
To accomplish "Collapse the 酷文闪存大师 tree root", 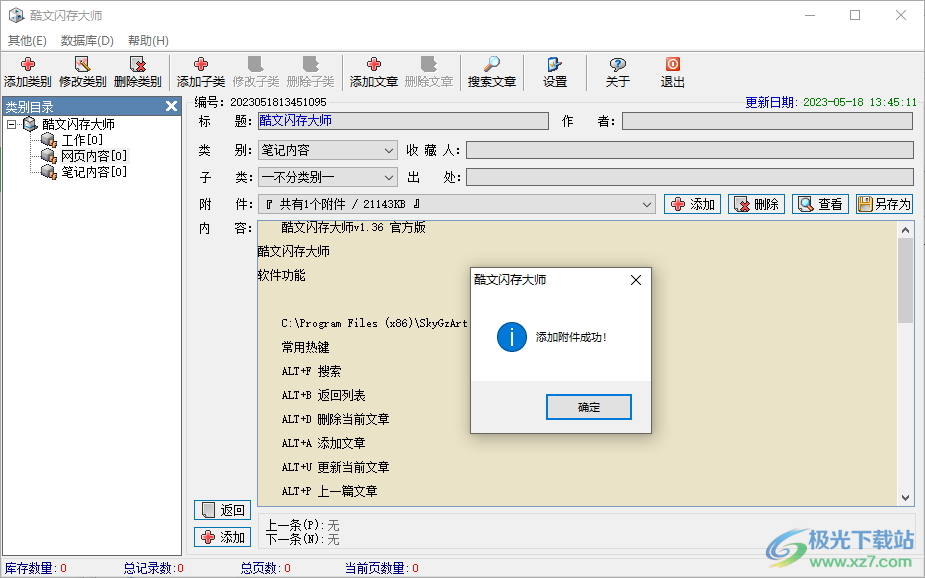I will tap(11, 124).
